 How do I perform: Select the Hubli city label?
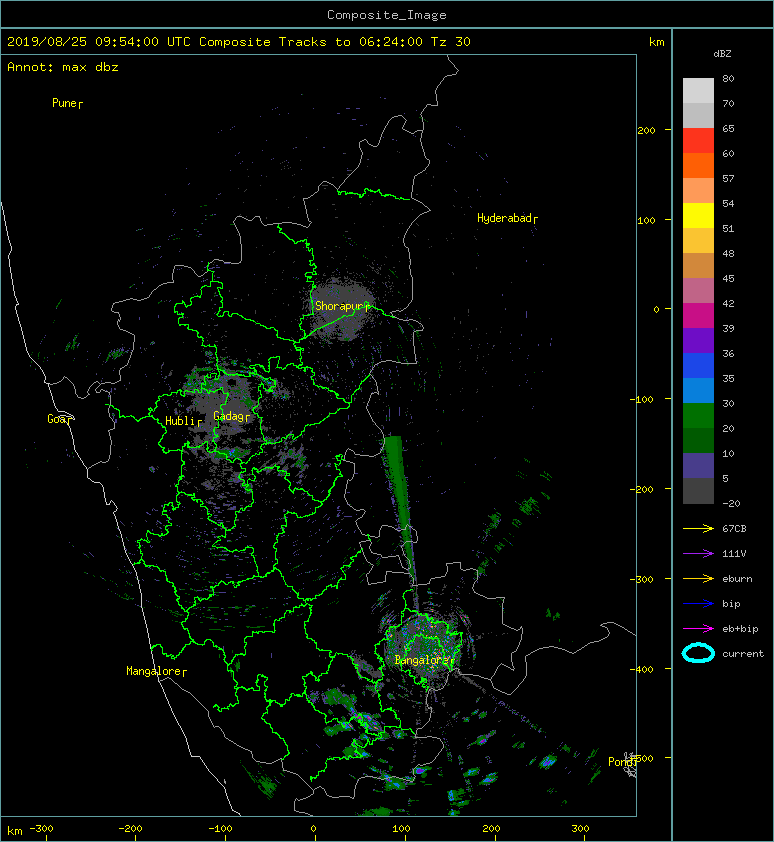click(x=183, y=421)
